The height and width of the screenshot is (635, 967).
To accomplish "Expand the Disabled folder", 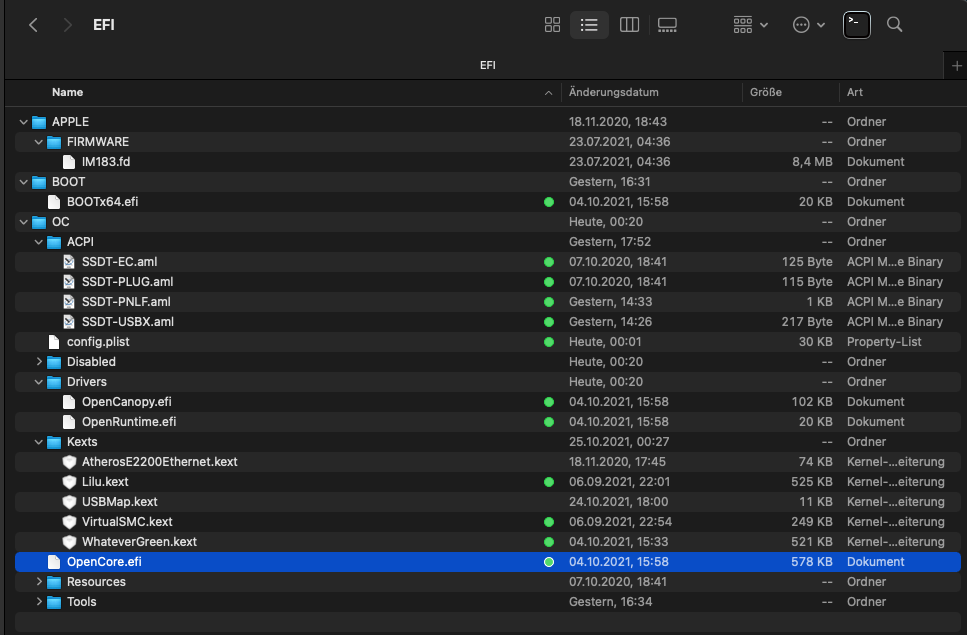I will [x=39, y=361].
